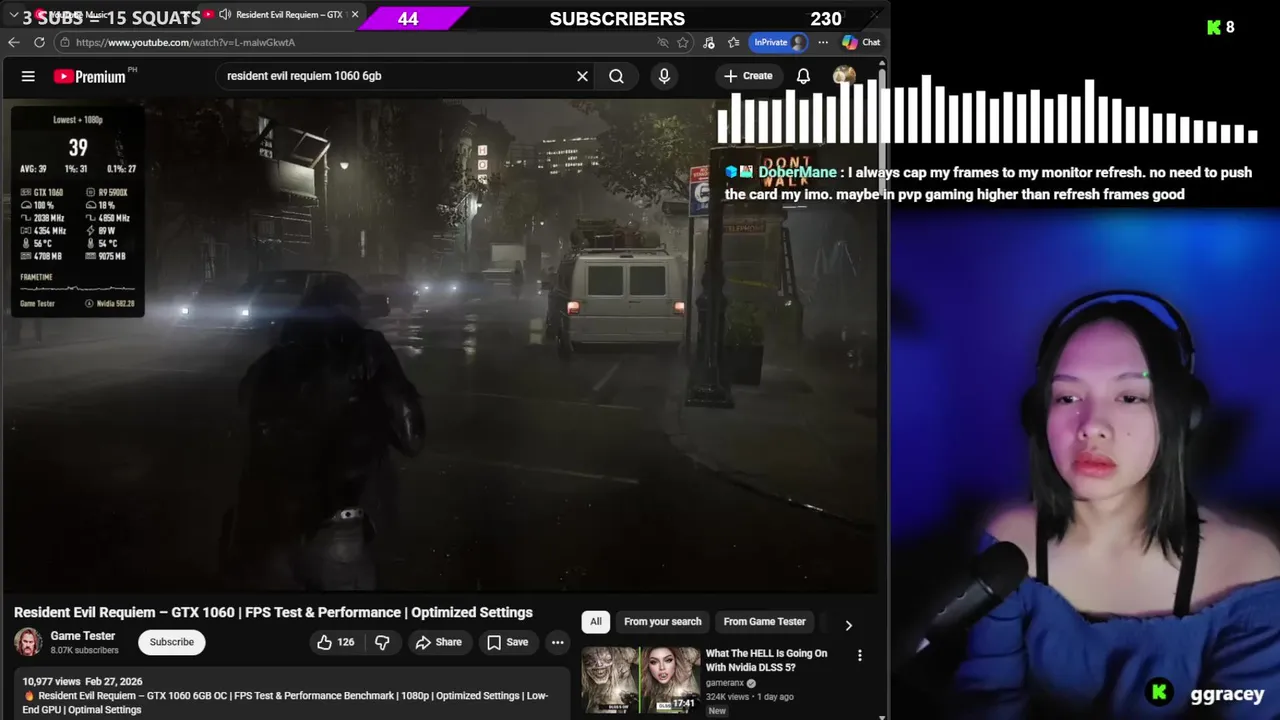
Task: Open tracking prevention eye icon in address bar
Action: click(662, 42)
